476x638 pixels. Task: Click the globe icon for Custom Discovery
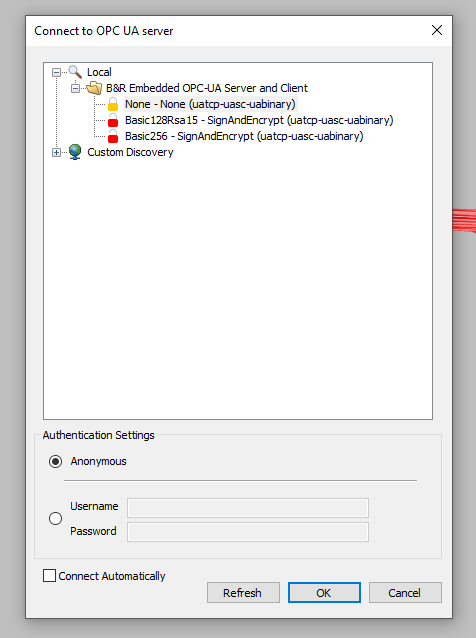pos(75,152)
